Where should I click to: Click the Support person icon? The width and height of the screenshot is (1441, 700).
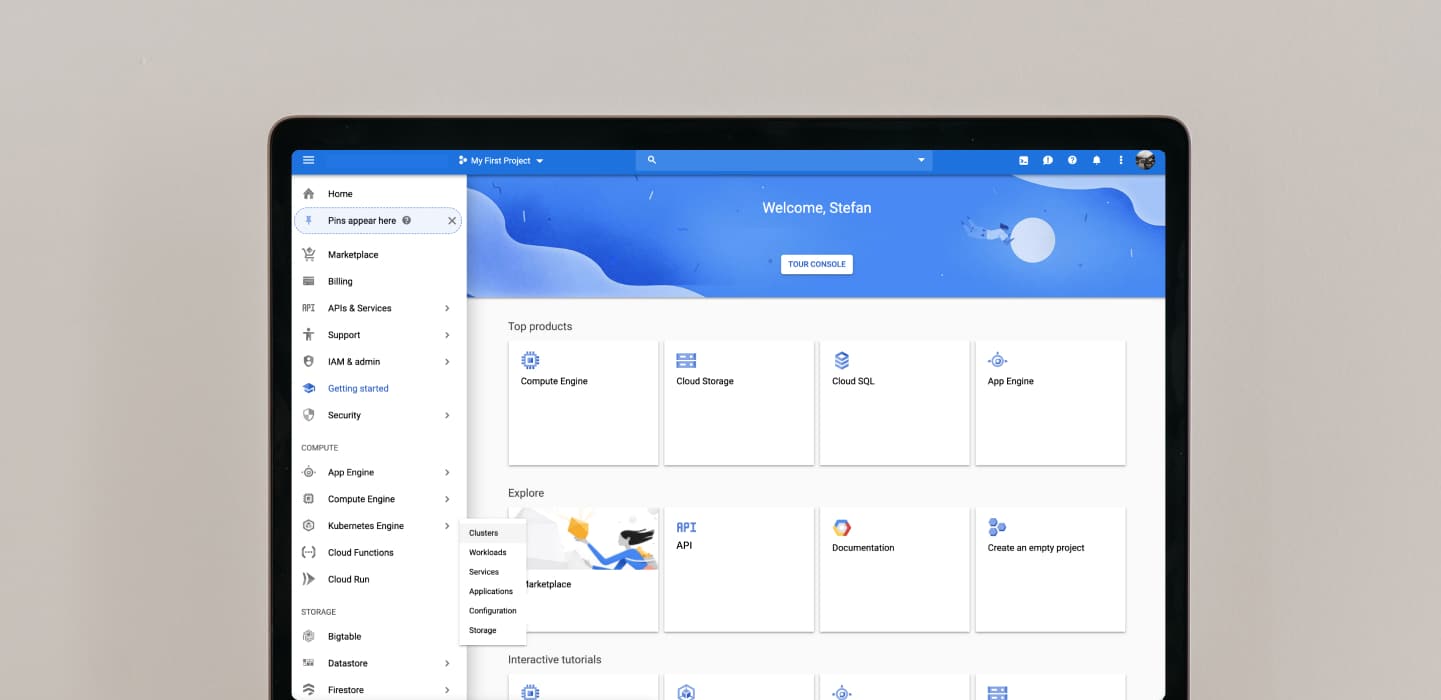click(x=309, y=335)
